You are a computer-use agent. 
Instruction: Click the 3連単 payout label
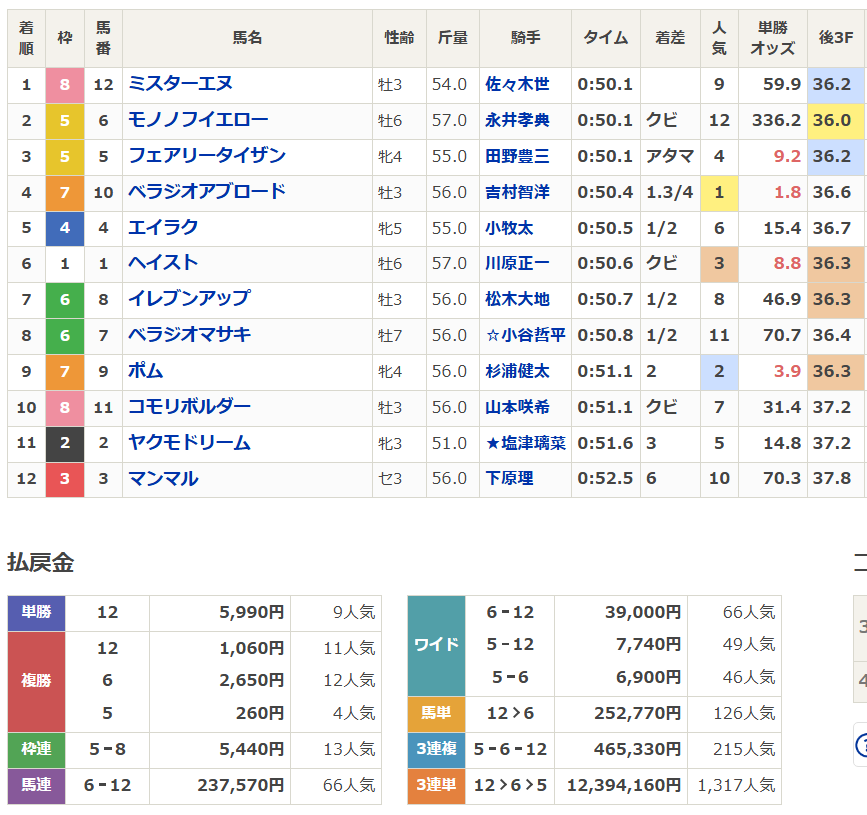pos(436,785)
